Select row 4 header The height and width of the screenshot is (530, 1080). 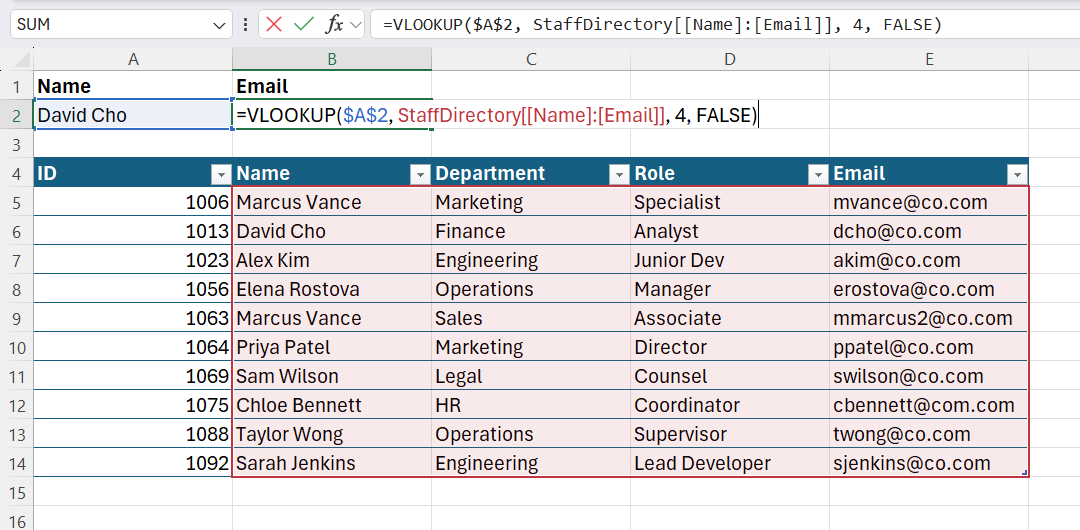pos(17,172)
